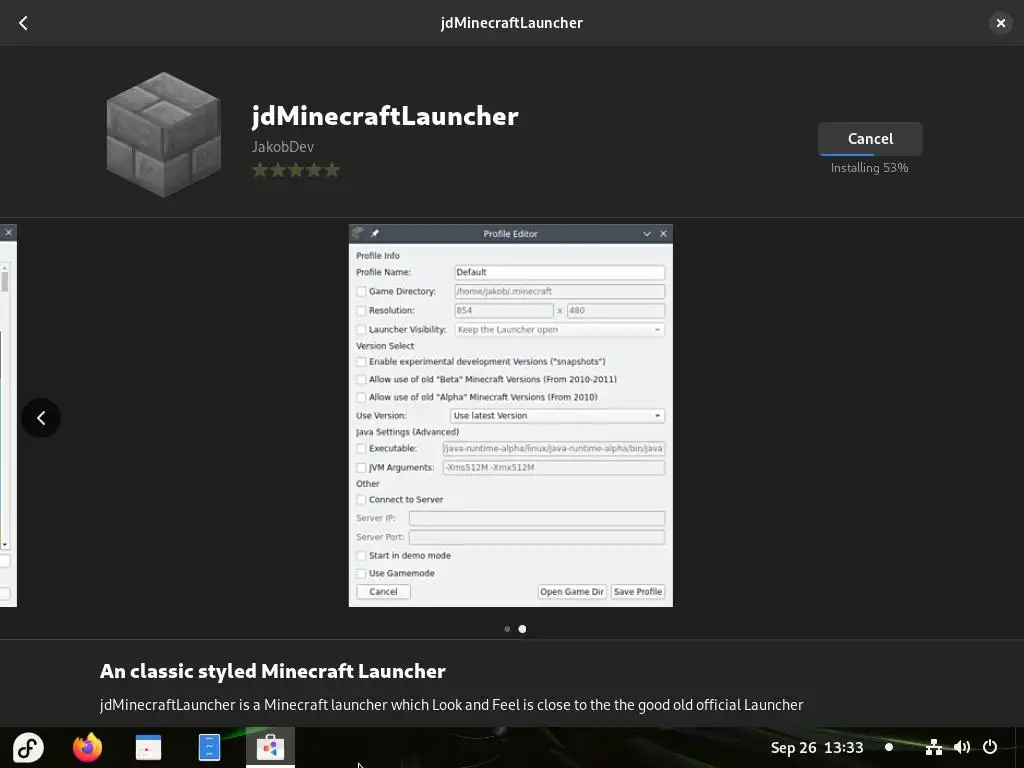Click the JVM Arguments text field

[x=554, y=468]
